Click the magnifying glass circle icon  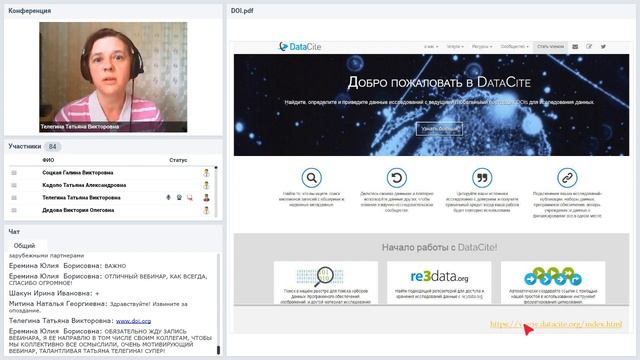311,178
